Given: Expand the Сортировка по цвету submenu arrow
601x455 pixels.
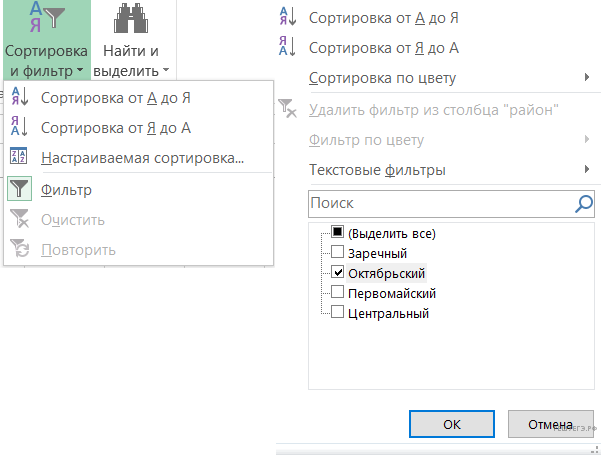Looking at the screenshot, I should (586, 78).
